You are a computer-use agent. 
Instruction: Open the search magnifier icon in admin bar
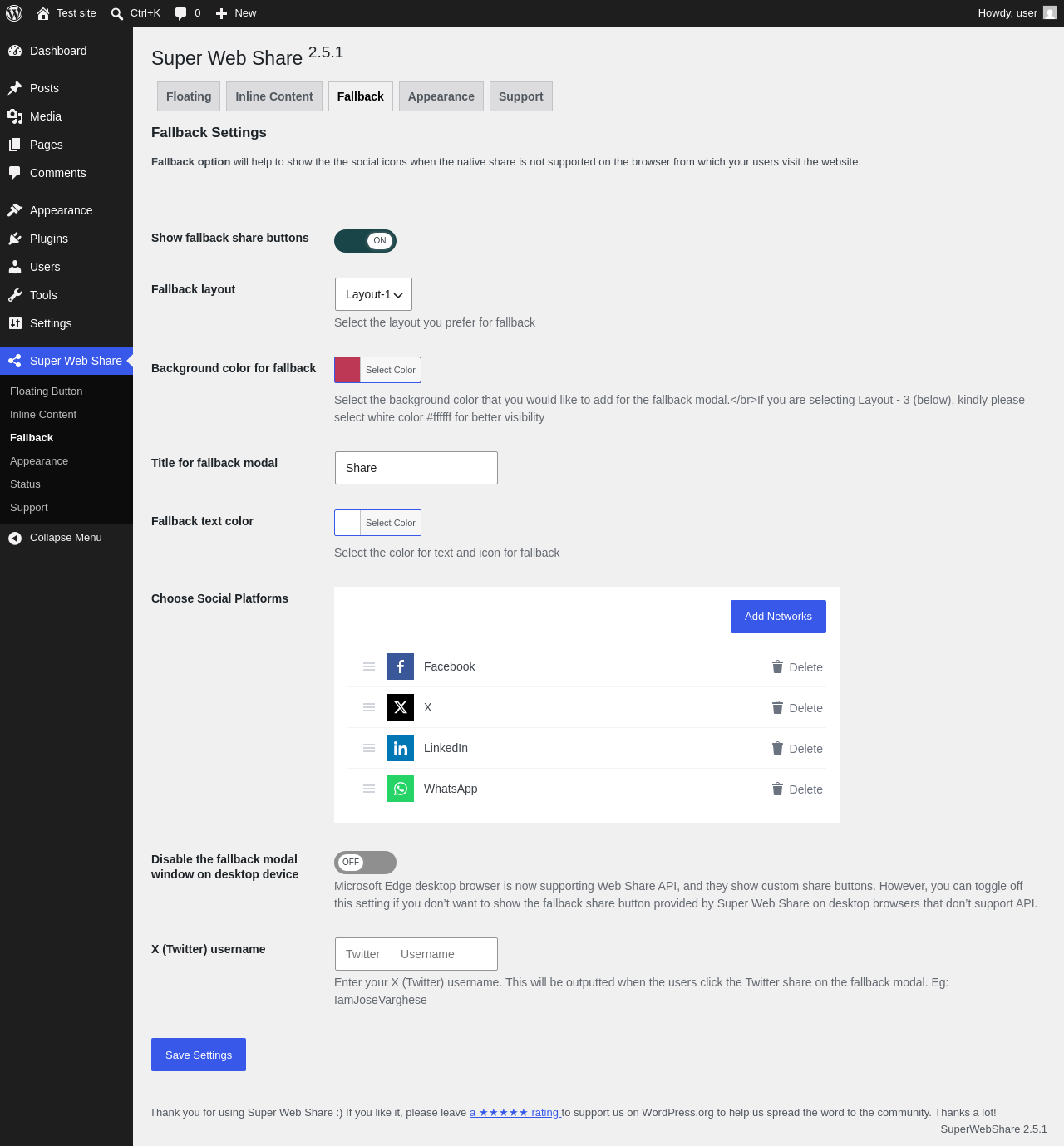(117, 13)
